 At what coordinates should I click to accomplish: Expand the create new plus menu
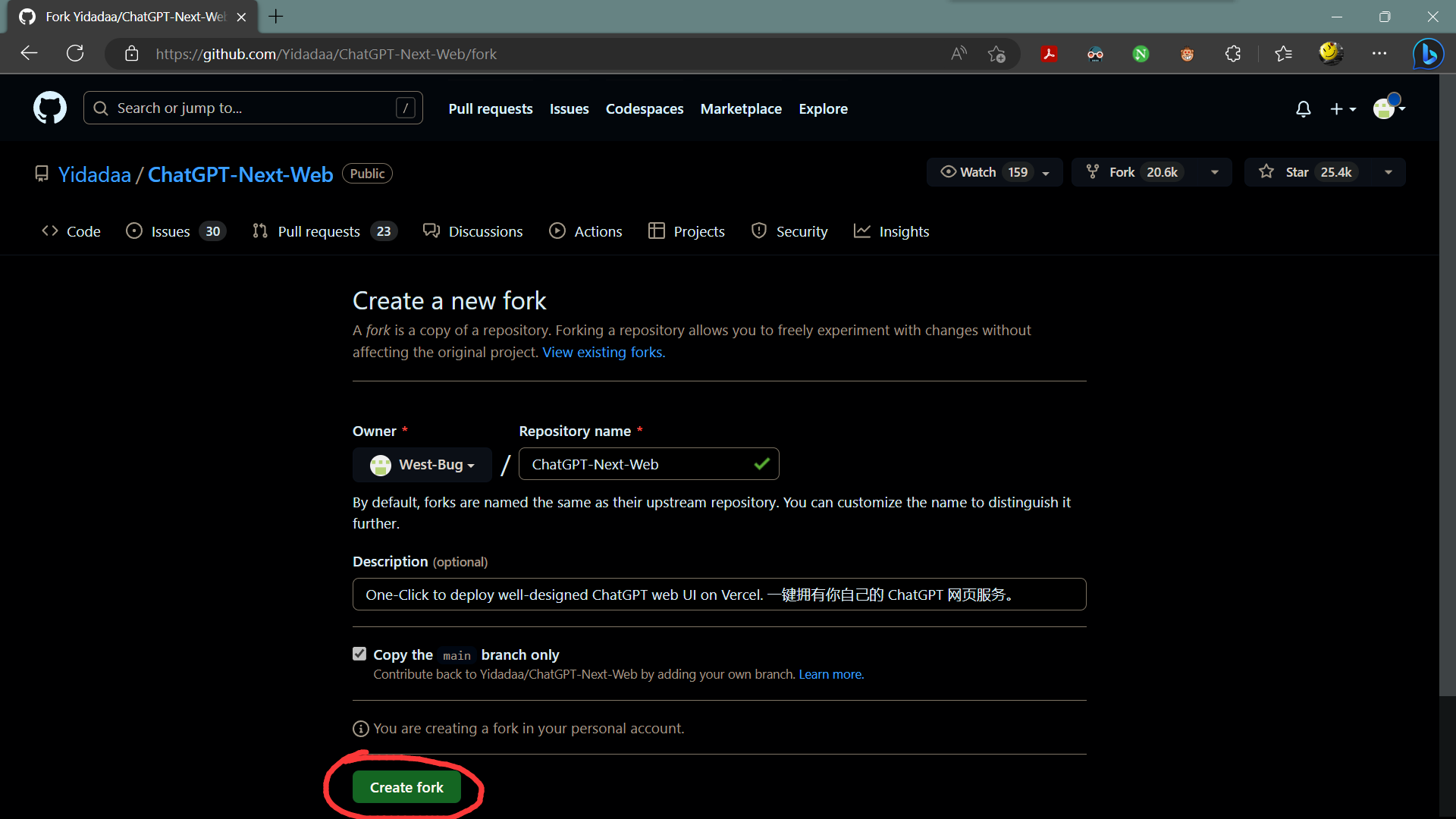(1342, 109)
